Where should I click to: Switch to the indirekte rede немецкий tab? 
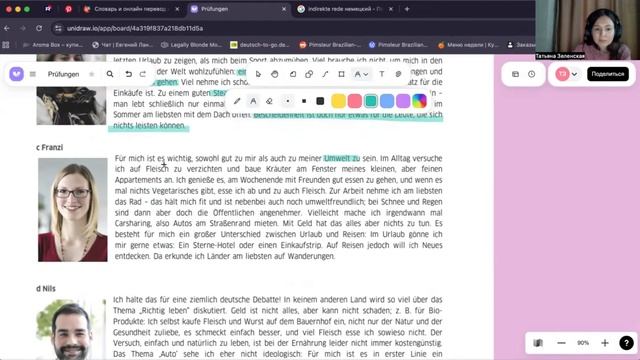pyautogui.click(x=345, y=9)
